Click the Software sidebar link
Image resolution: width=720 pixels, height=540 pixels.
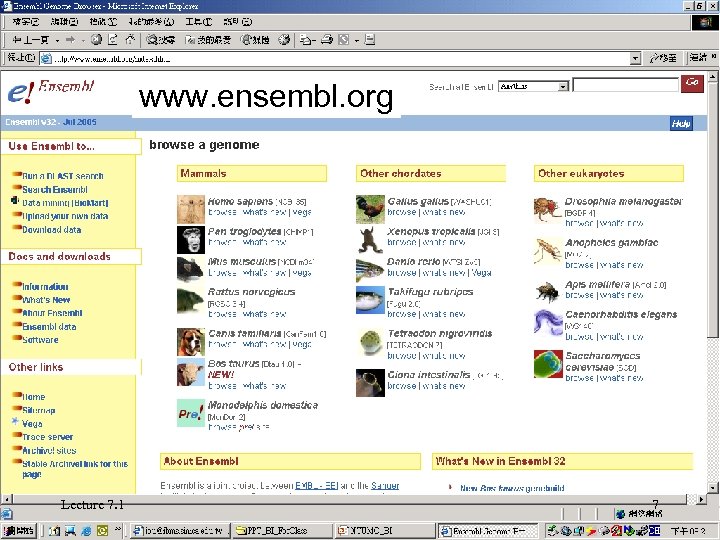click(40, 340)
